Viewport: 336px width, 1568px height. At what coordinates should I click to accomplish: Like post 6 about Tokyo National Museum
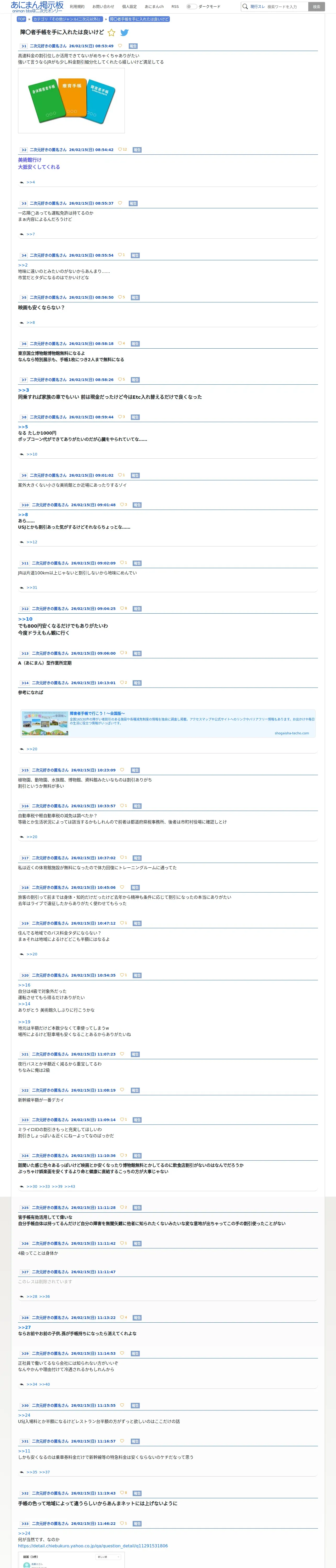point(120,343)
